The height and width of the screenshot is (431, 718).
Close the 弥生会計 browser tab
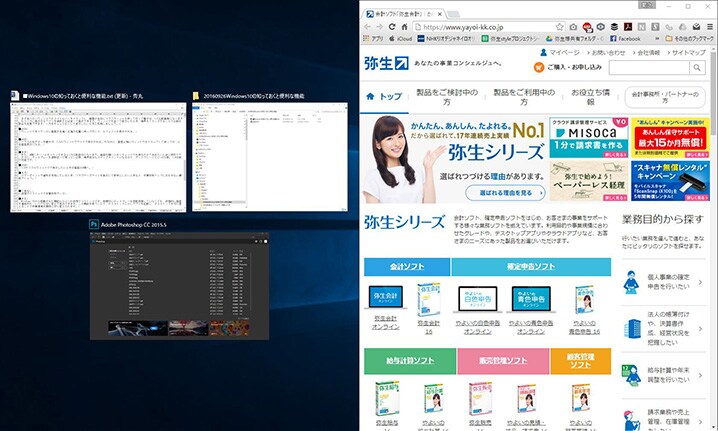pos(440,14)
